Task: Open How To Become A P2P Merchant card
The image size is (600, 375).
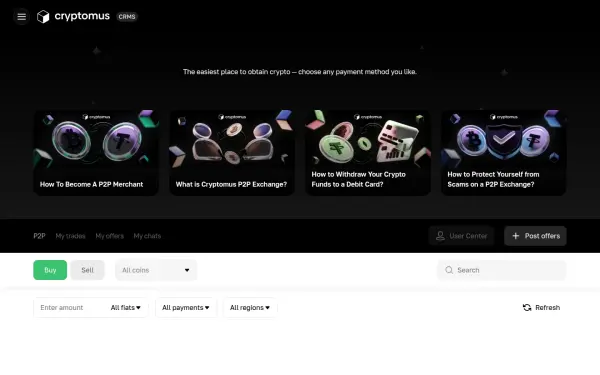Action: pos(96,153)
